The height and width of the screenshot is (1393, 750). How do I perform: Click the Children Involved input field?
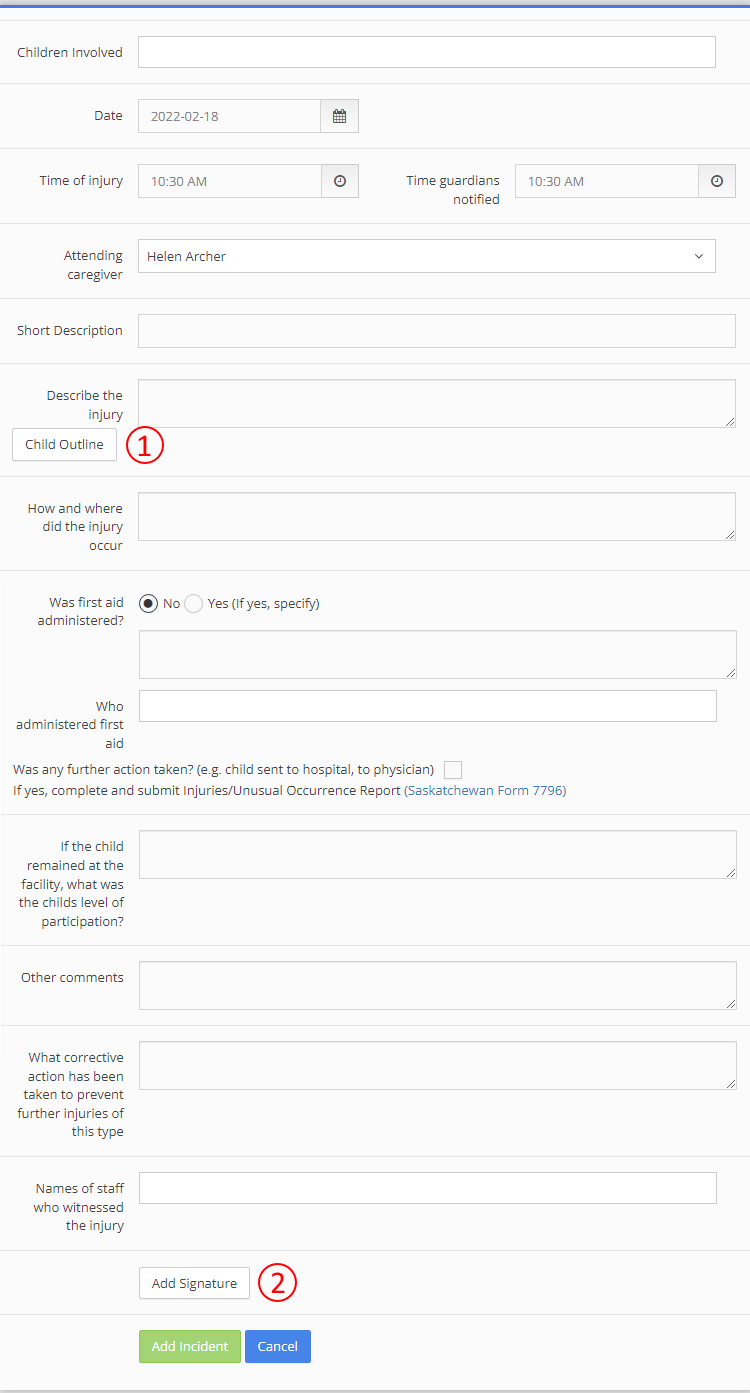427,51
